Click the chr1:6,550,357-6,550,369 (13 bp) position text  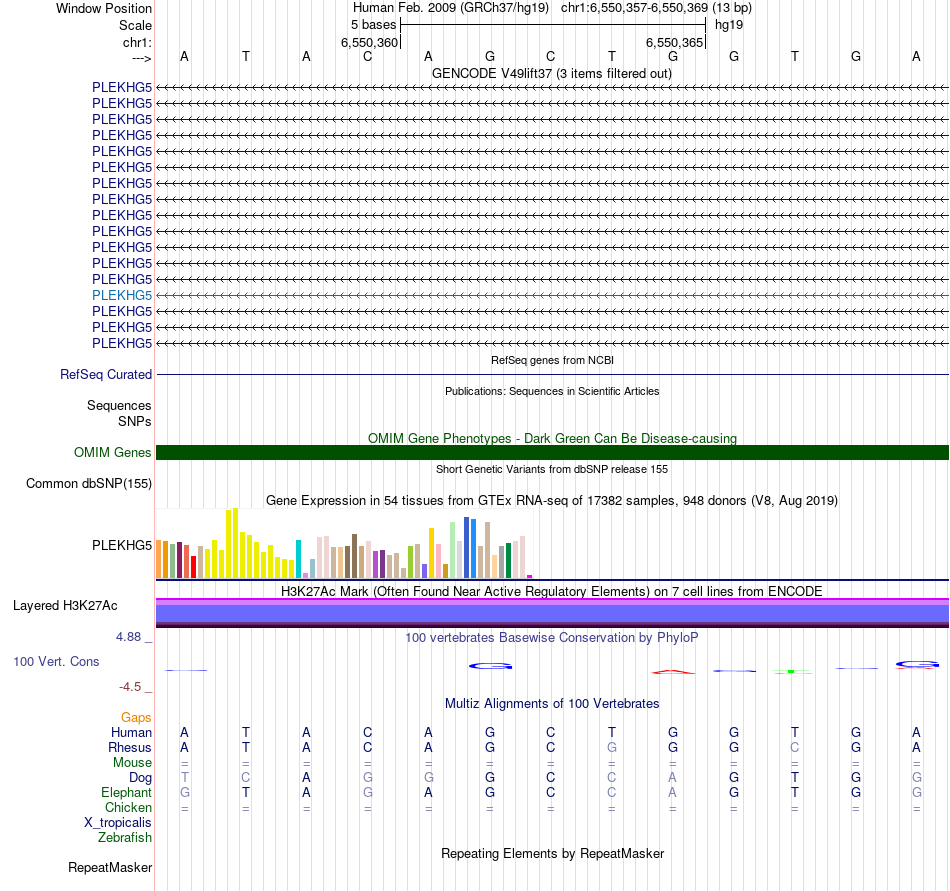pos(656,8)
